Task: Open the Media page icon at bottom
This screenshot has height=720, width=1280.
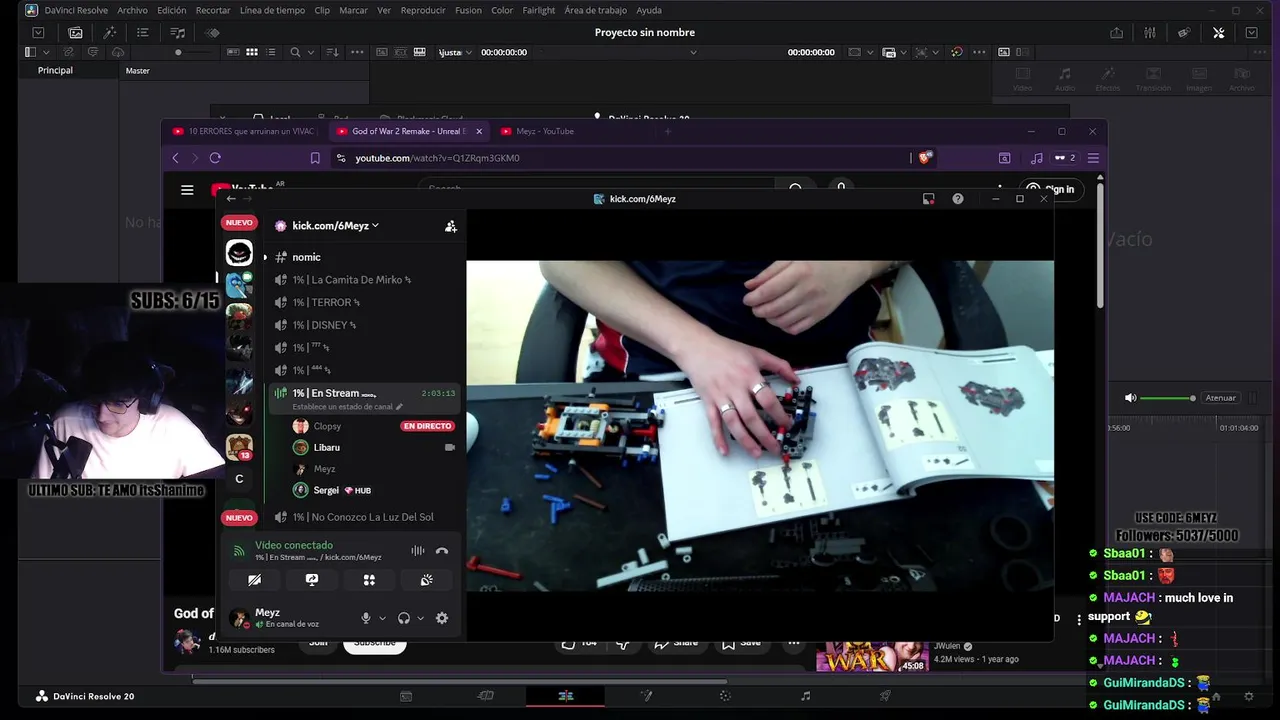Action: click(x=406, y=695)
